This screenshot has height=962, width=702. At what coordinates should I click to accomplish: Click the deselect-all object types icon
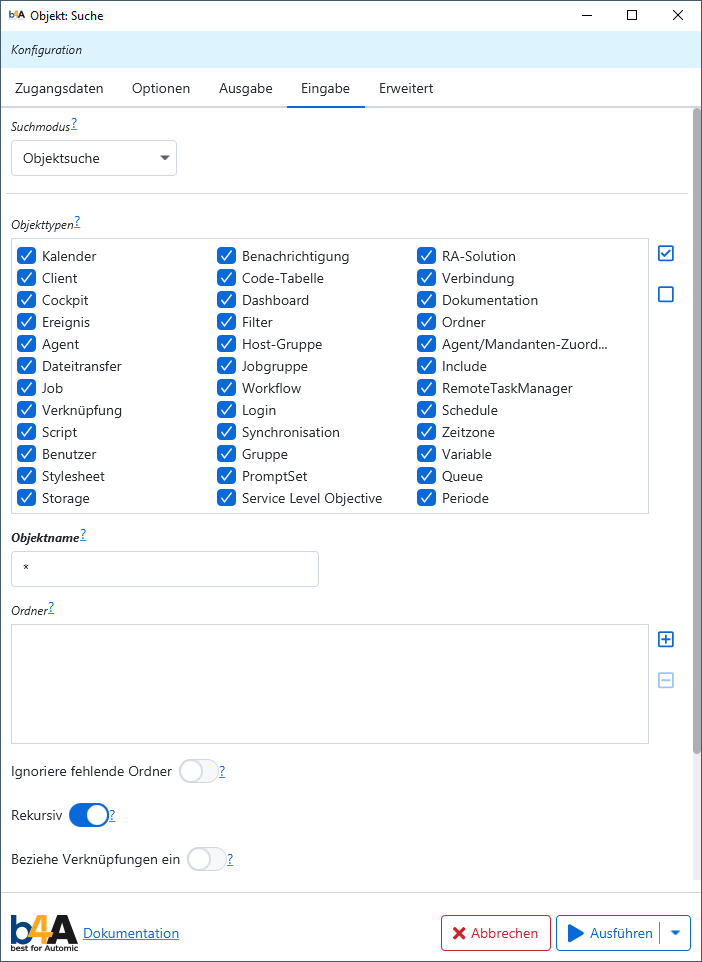(x=666, y=294)
